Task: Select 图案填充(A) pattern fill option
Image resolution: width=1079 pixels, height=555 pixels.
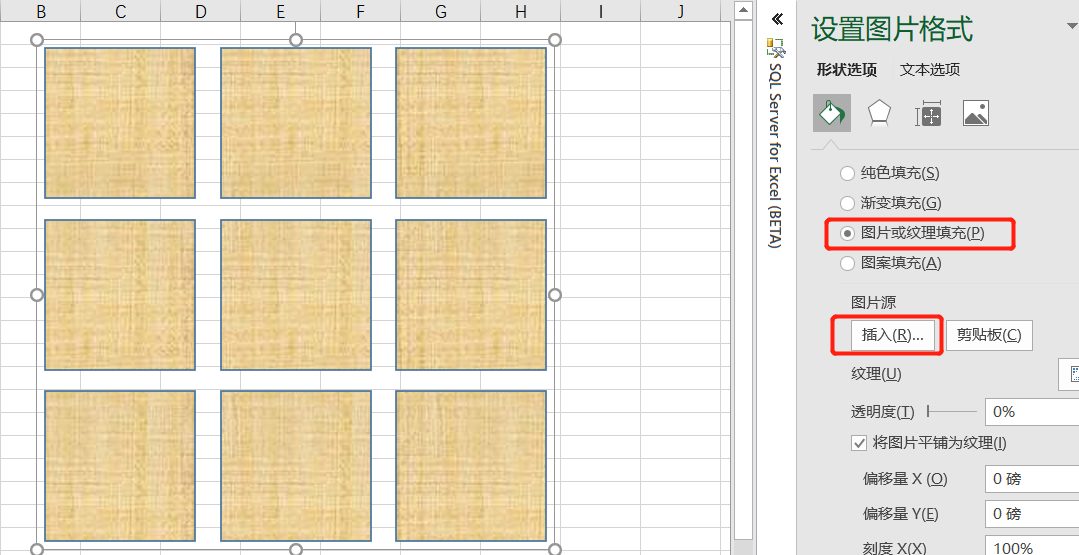Action: pyautogui.click(x=891, y=263)
